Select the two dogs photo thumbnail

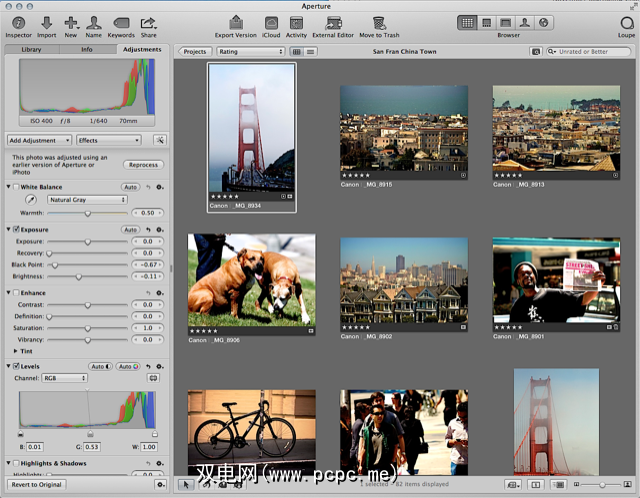[251, 279]
